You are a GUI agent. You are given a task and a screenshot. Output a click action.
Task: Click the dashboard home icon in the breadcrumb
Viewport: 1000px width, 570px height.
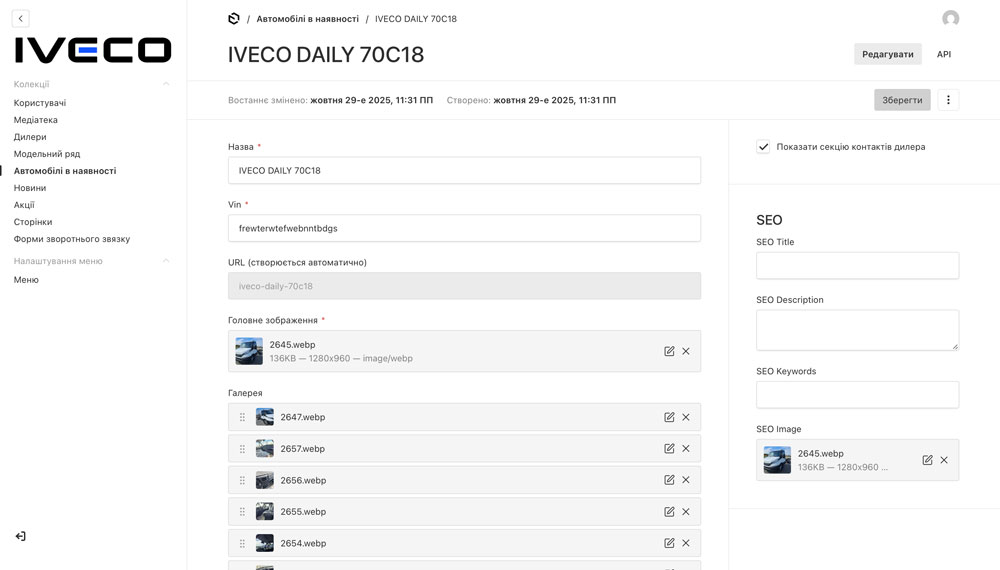click(x=234, y=19)
